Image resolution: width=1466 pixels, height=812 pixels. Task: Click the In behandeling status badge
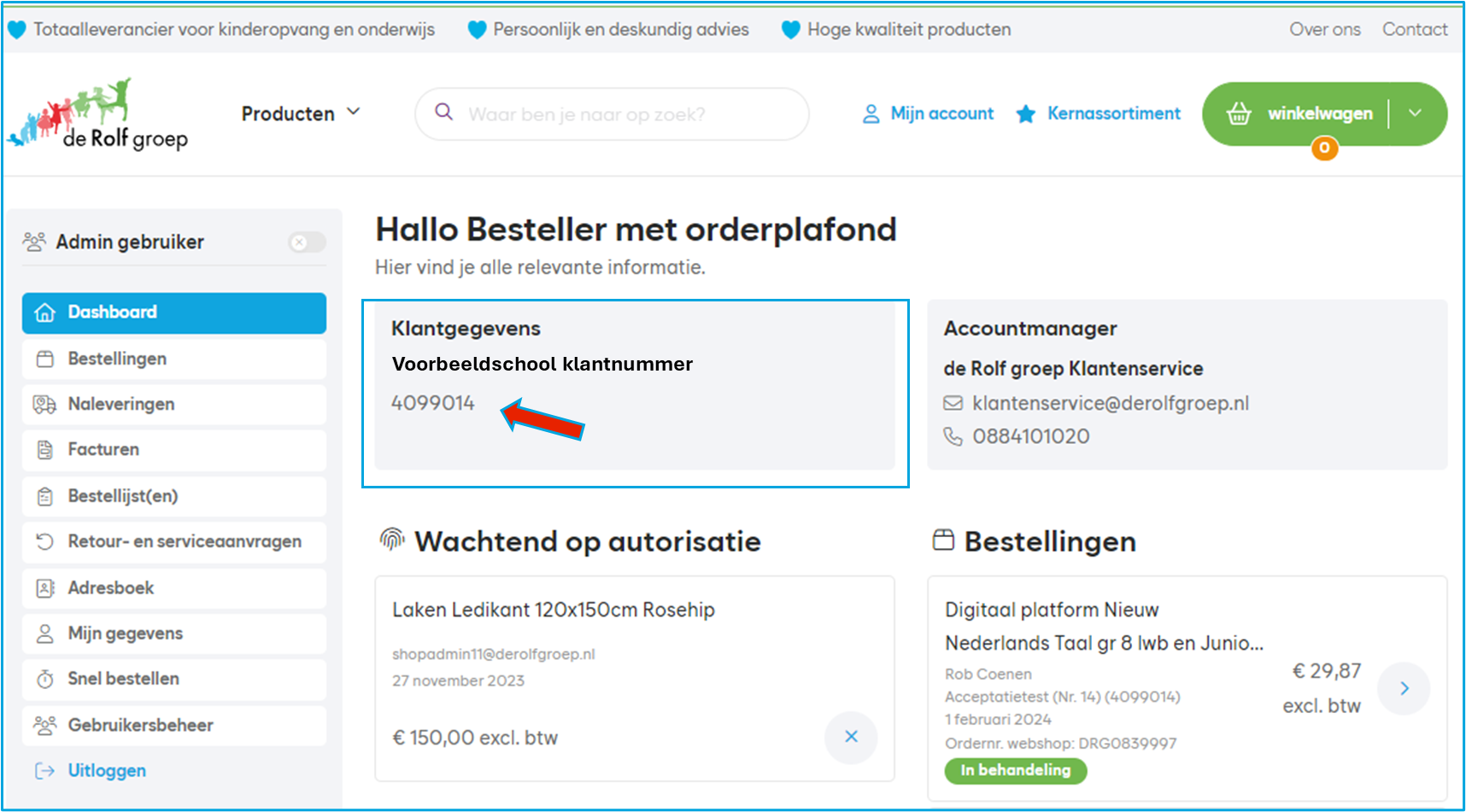coord(1016,770)
